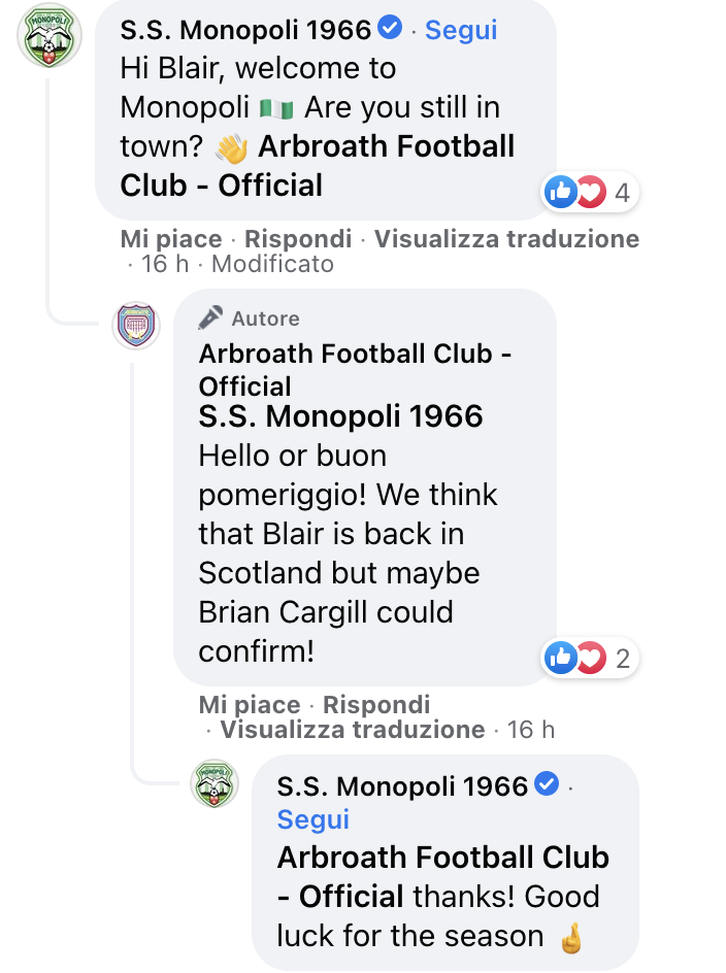Click the heart reaction on the reply comment
726x973 pixels.
click(x=590, y=657)
